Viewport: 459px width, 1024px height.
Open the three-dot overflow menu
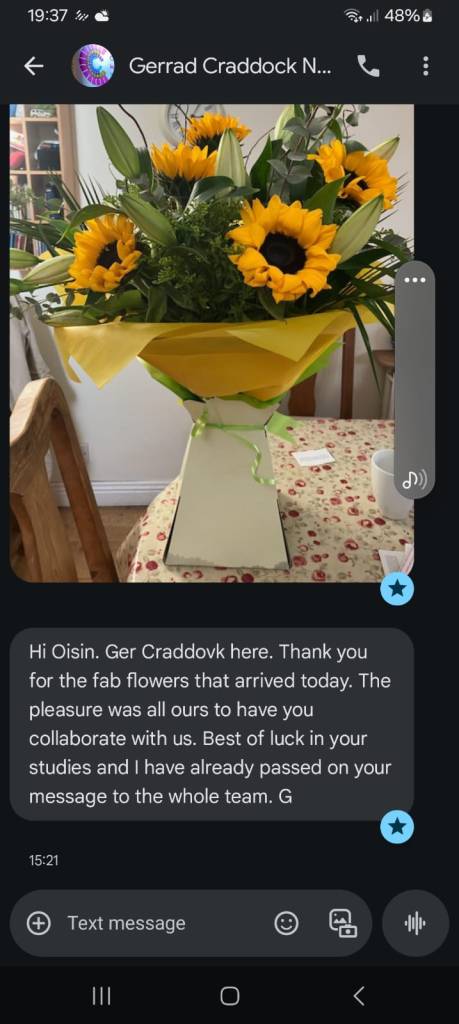426,66
